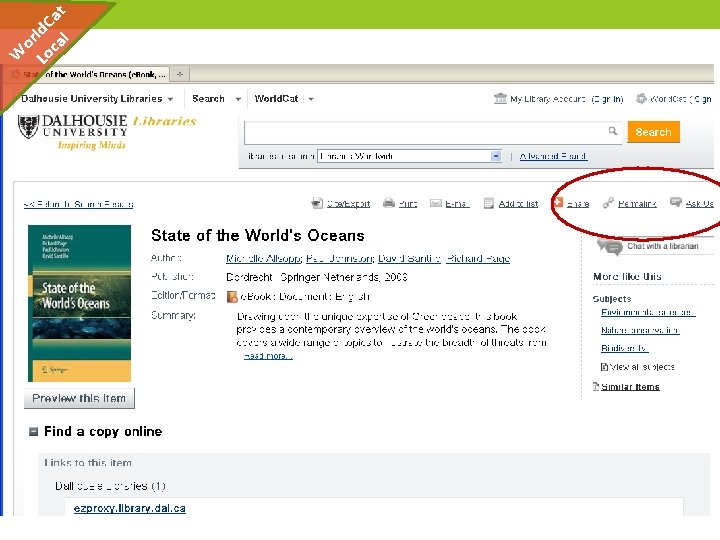720x540 pixels.
Task: Click the E-mail link
Action: (x=457, y=203)
